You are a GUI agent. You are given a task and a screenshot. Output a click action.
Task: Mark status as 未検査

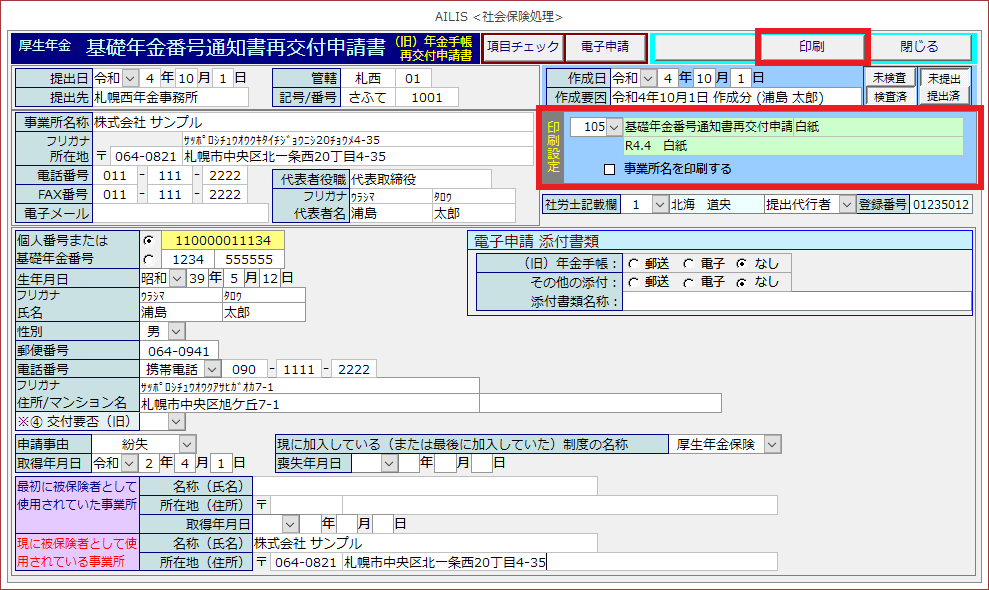point(890,78)
